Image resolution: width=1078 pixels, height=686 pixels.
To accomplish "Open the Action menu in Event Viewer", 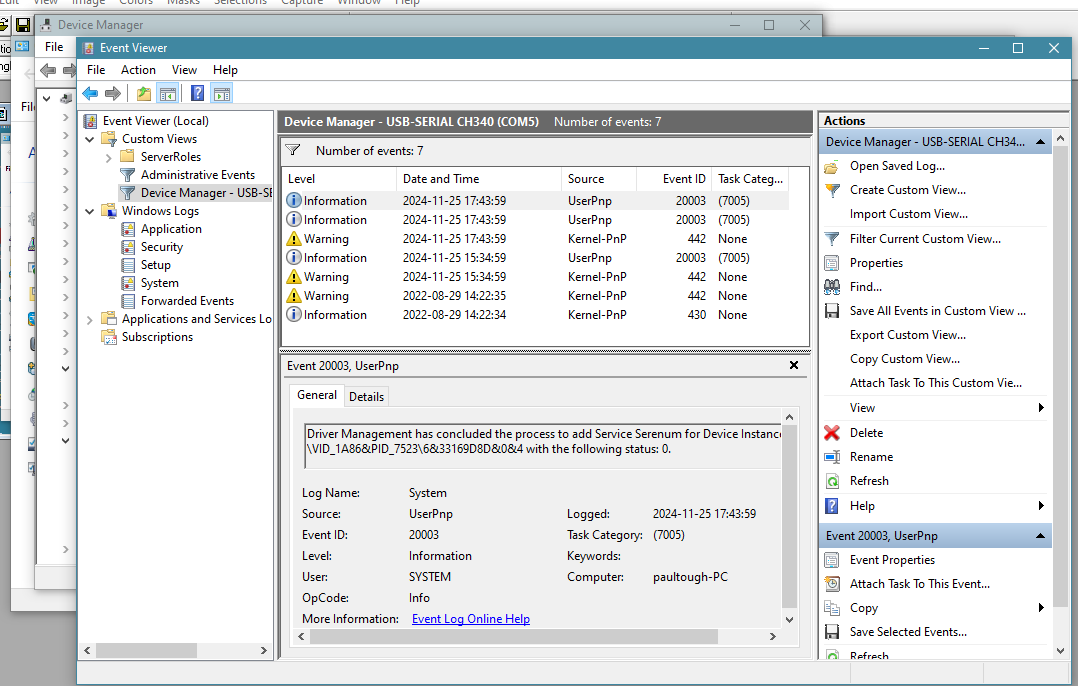I will coord(138,69).
